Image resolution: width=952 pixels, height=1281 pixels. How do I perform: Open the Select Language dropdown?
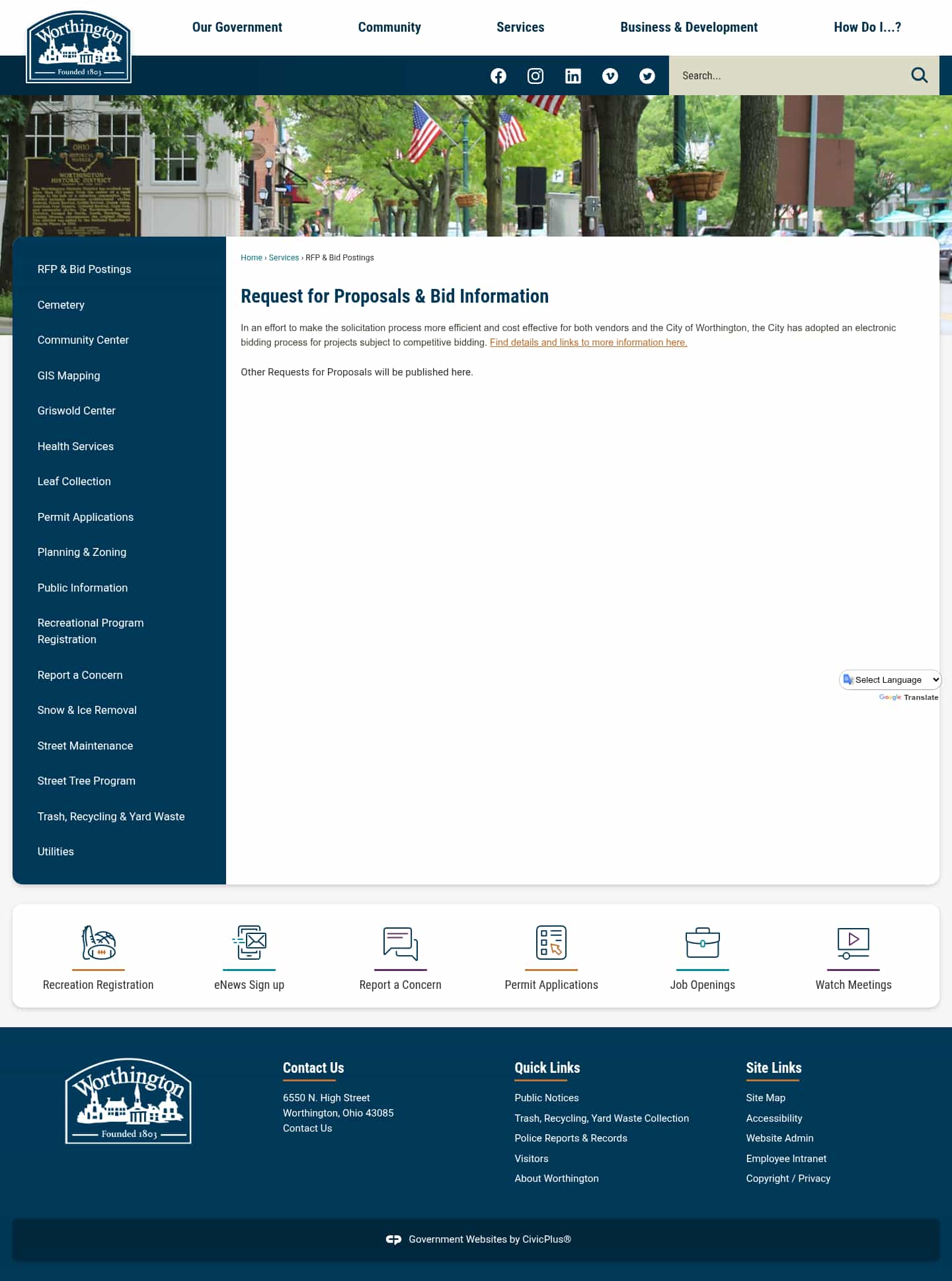[x=891, y=679]
